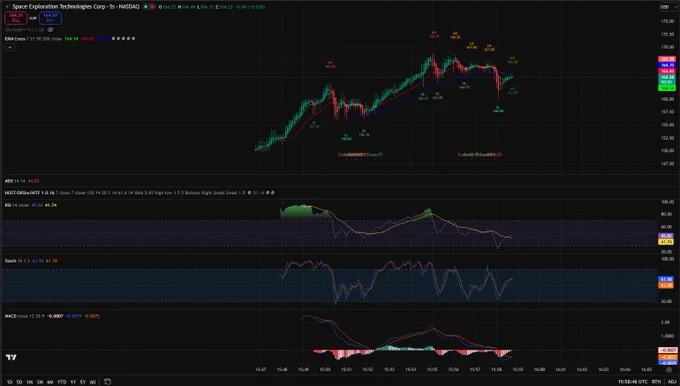Click the 15:55 time axis label
680x386 pixels.
pos(432,370)
